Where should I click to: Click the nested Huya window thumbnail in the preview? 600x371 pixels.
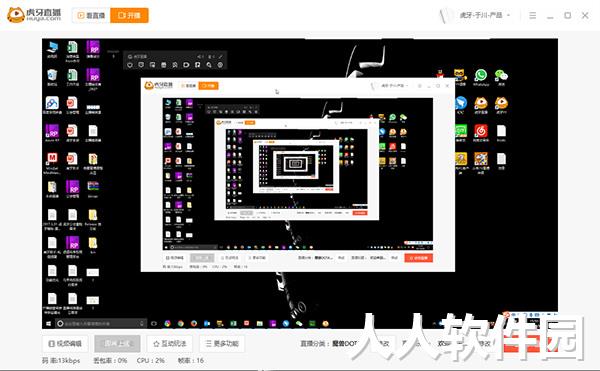point(298,175)
